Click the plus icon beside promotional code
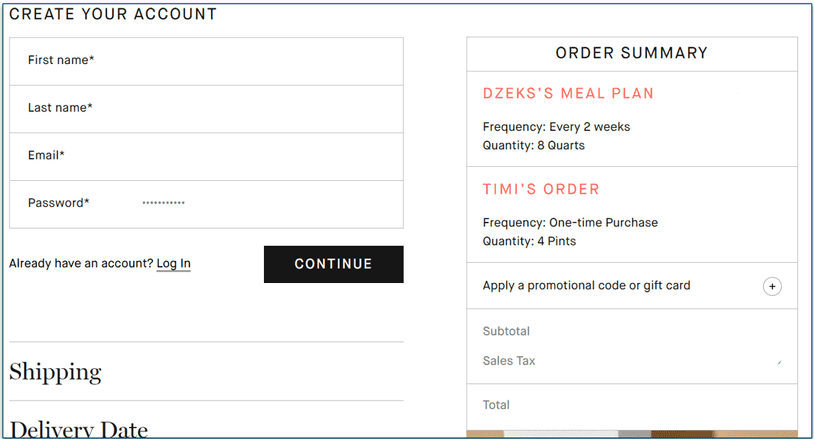The image size is (814, 439). click(x=772, y=286)
